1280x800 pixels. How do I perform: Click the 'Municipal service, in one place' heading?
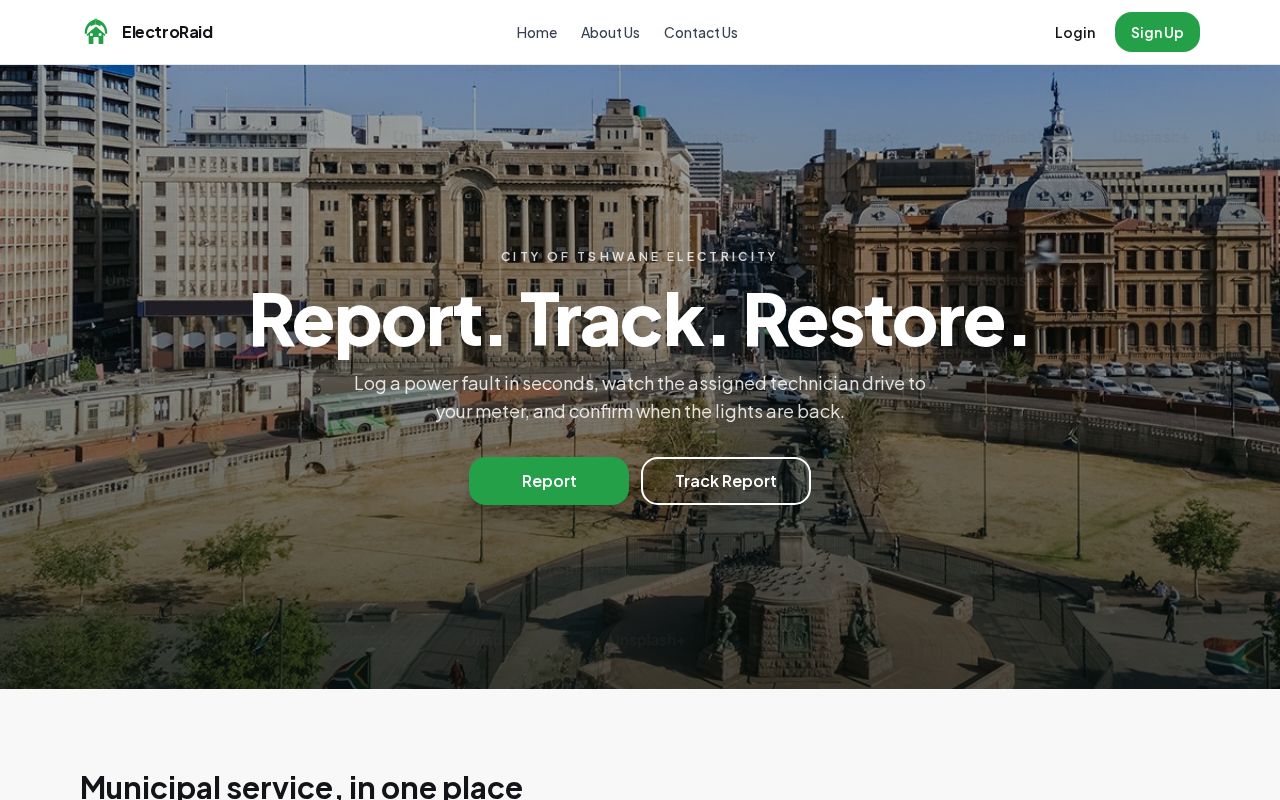coord(301,787)
